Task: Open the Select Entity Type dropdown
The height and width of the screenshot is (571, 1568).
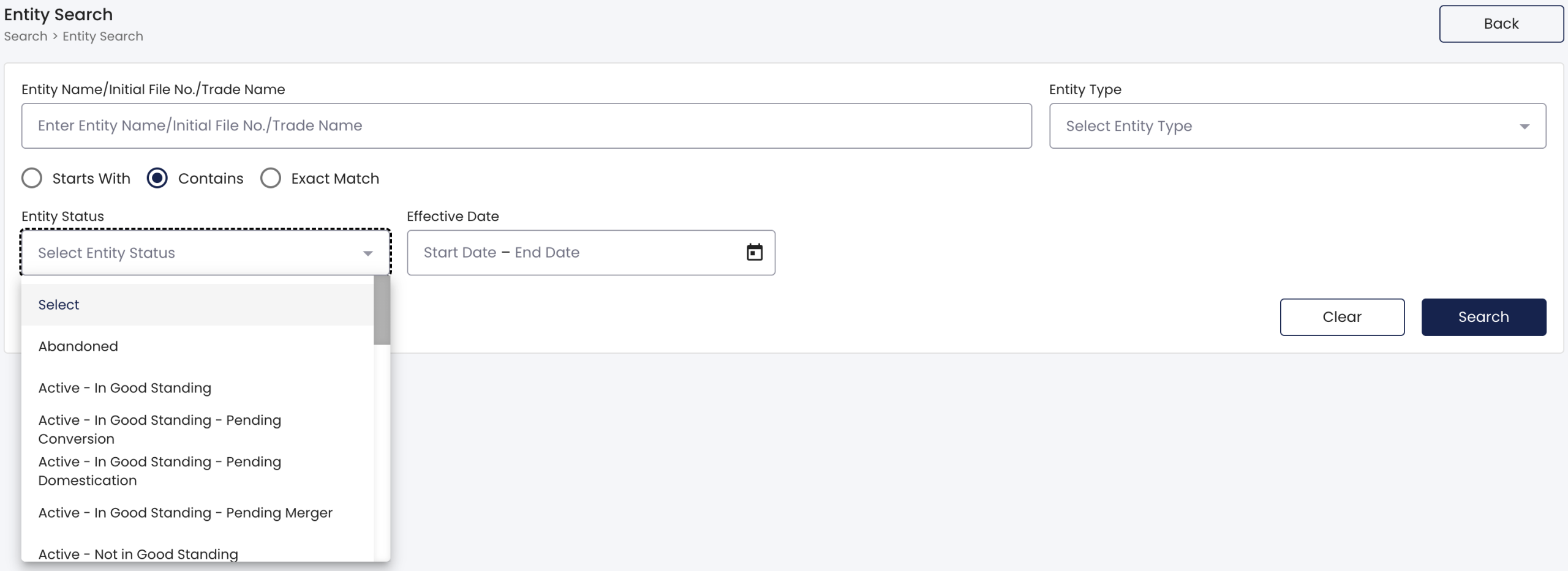Action: [x=1297, y=125]
